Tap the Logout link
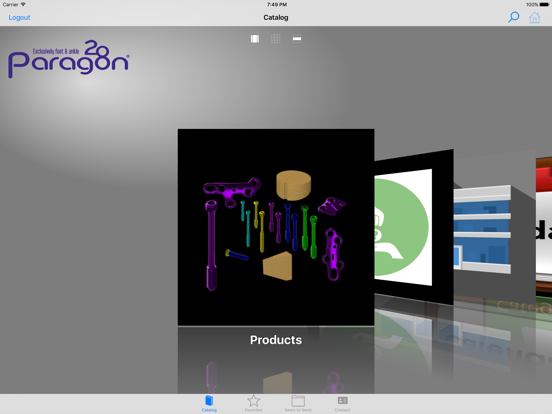 (x=19, y=17)
